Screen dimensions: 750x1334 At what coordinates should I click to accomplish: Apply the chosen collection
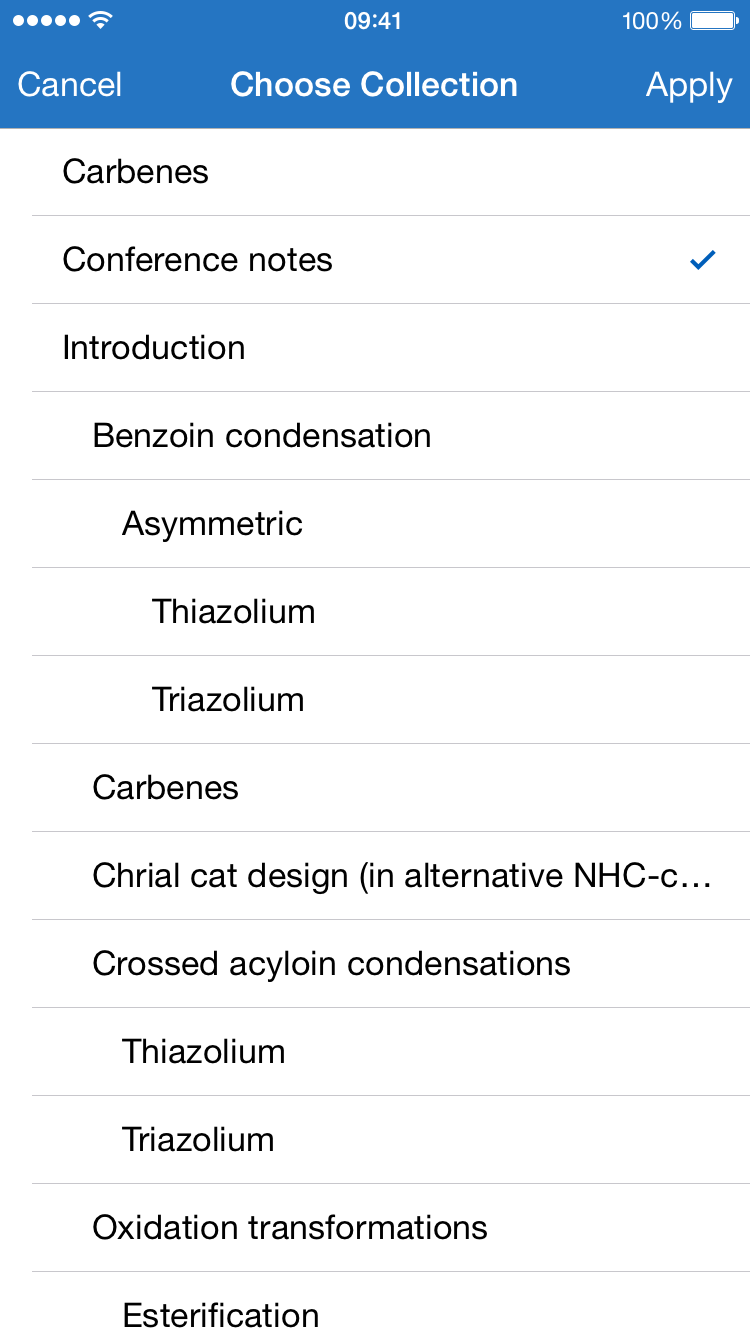pyautogui.click(x=689, y=86)
